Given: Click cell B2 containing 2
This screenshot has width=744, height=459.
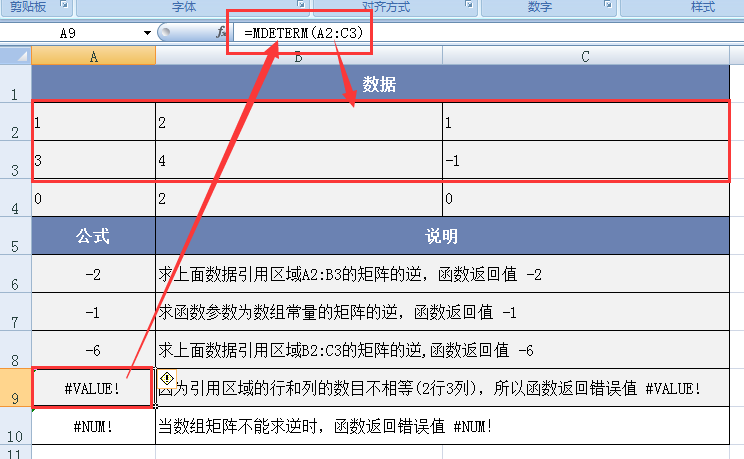Looking at the screenshot, I should coord(299,122).
